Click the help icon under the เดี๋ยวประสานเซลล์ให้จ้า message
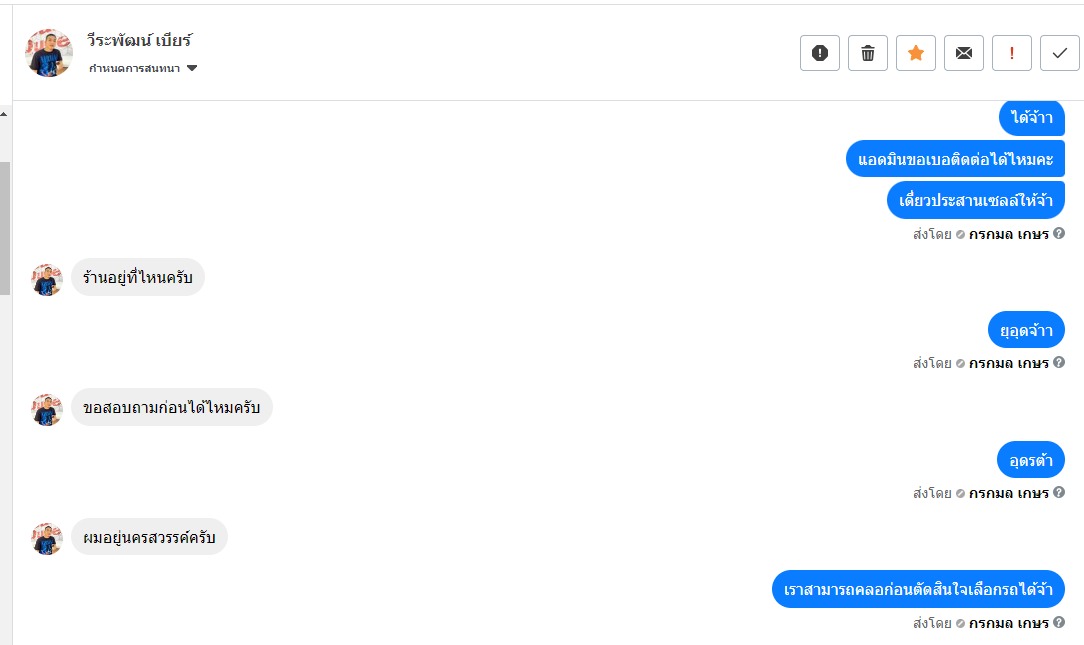Image resolution: width=1084 pixels, height=645 pixels. [x=1059, y=233]
